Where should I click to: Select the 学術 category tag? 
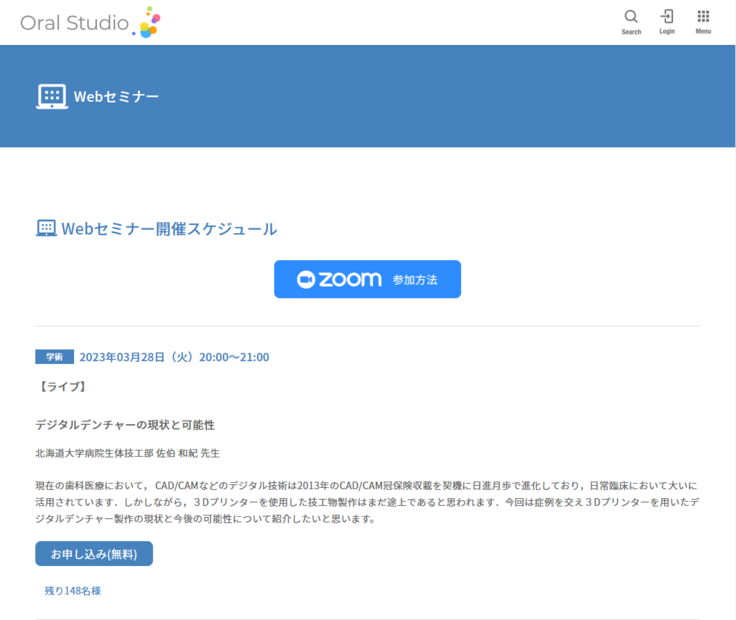coord(54,357)
